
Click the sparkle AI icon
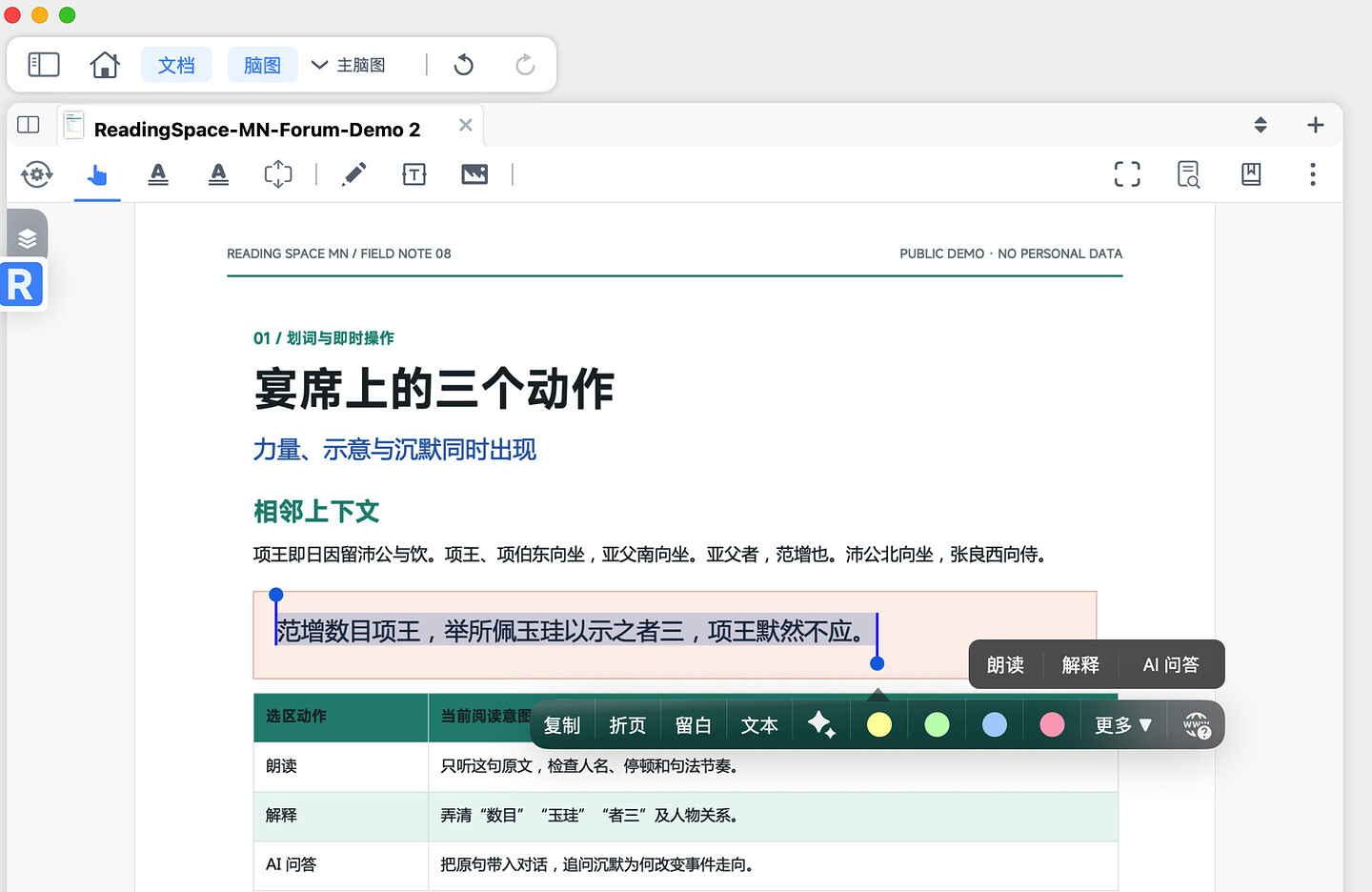pyautogui.click(x=821, y=725)
